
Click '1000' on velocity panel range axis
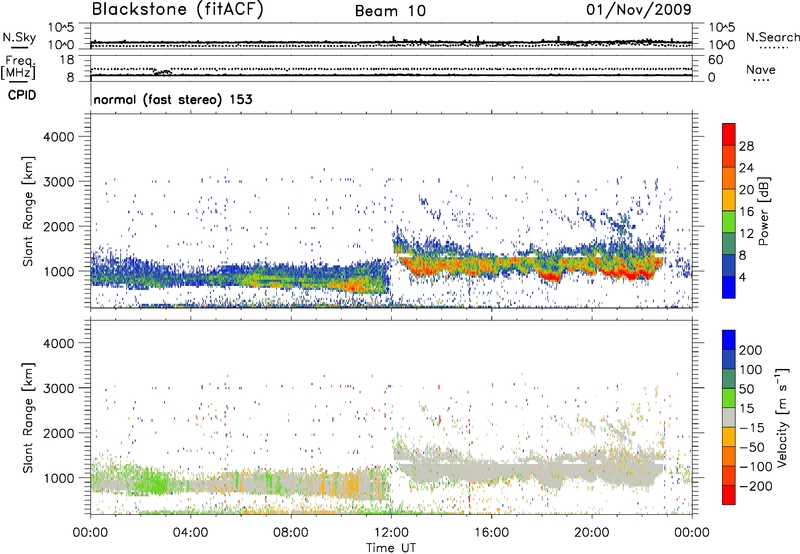59,478
